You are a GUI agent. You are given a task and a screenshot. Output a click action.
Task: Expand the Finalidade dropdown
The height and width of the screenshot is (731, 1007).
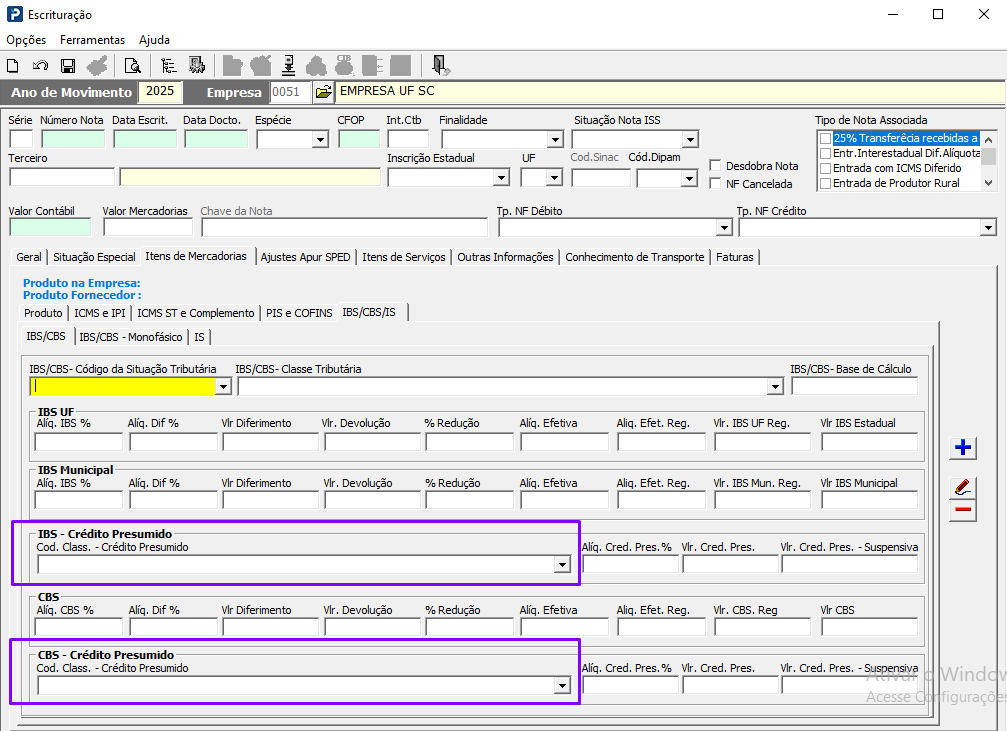coord(555,140)
